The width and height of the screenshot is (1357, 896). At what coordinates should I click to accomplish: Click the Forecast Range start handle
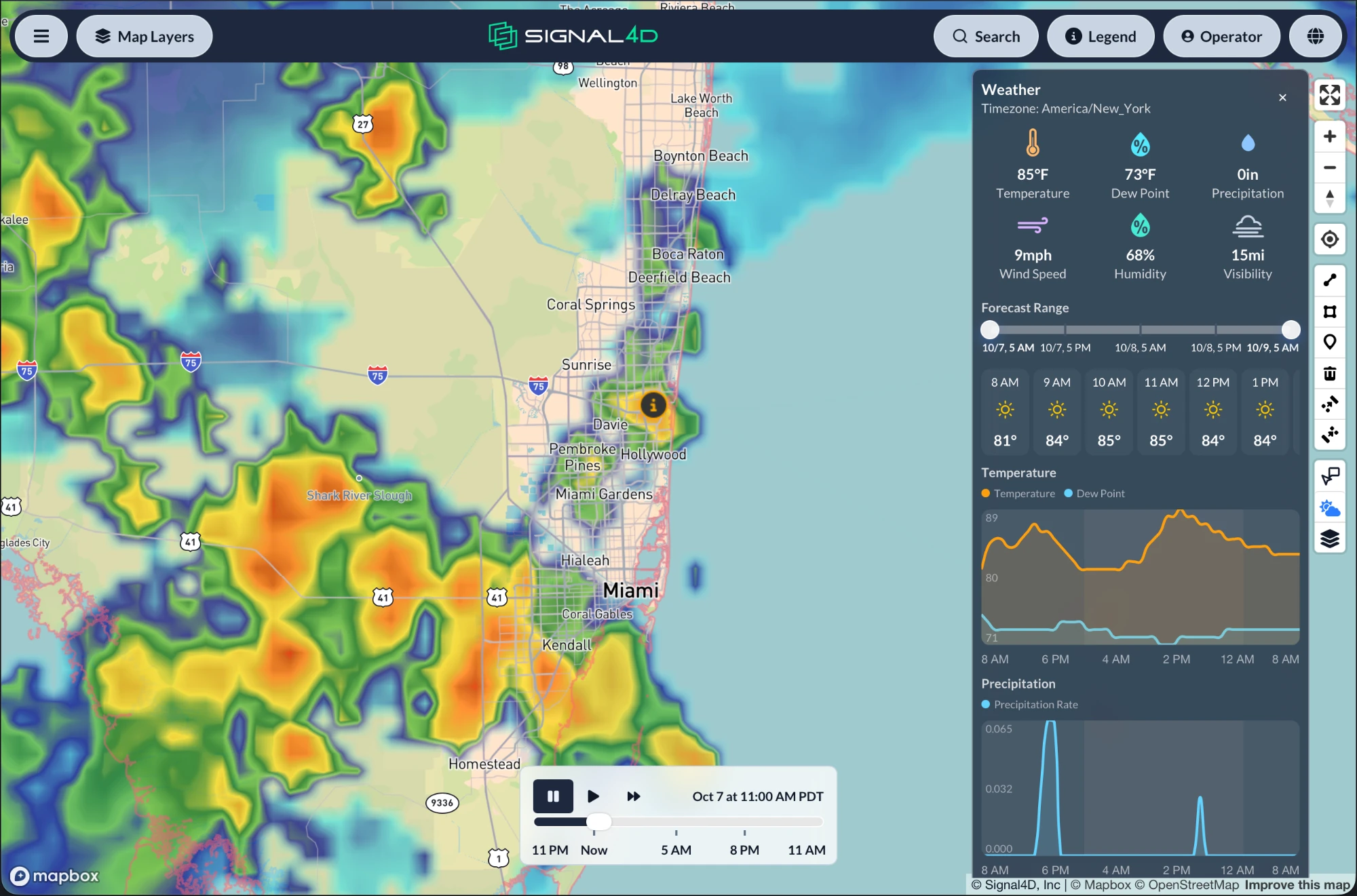click(x=990, y=330)
